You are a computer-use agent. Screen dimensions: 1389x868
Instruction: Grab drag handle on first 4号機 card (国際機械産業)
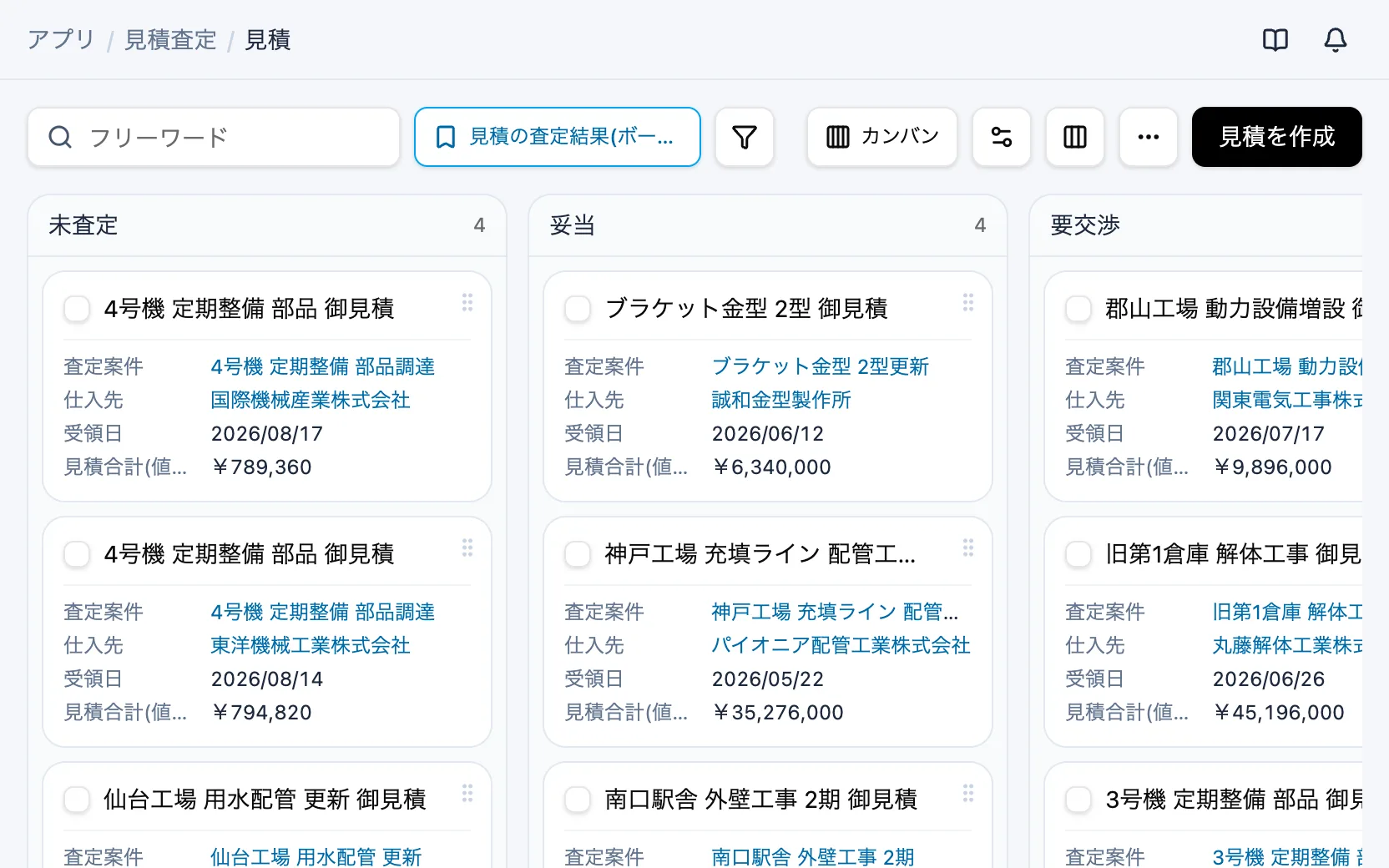[x=467, y=302]
